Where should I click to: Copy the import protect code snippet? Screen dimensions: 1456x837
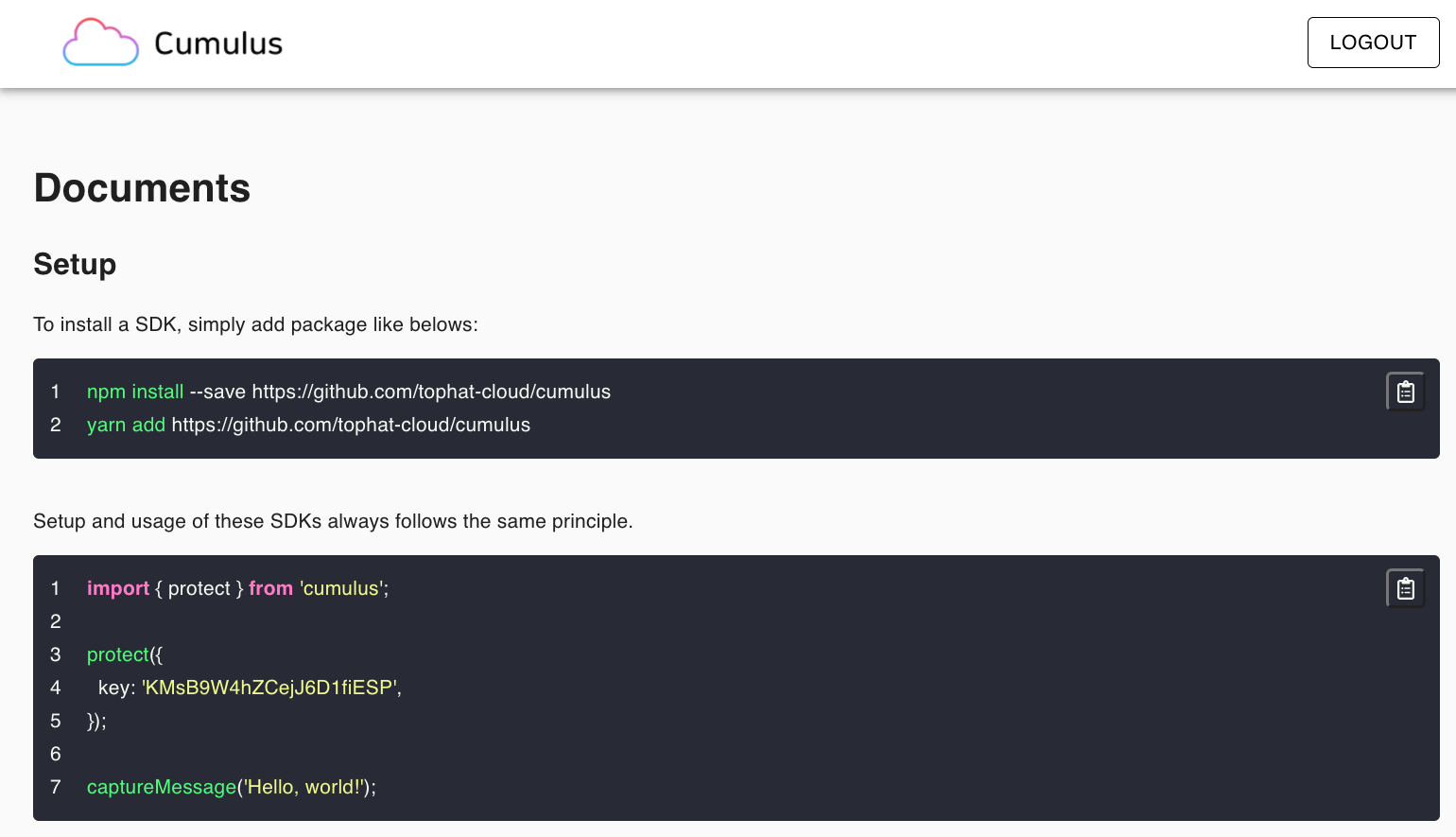coord(1405,588)
